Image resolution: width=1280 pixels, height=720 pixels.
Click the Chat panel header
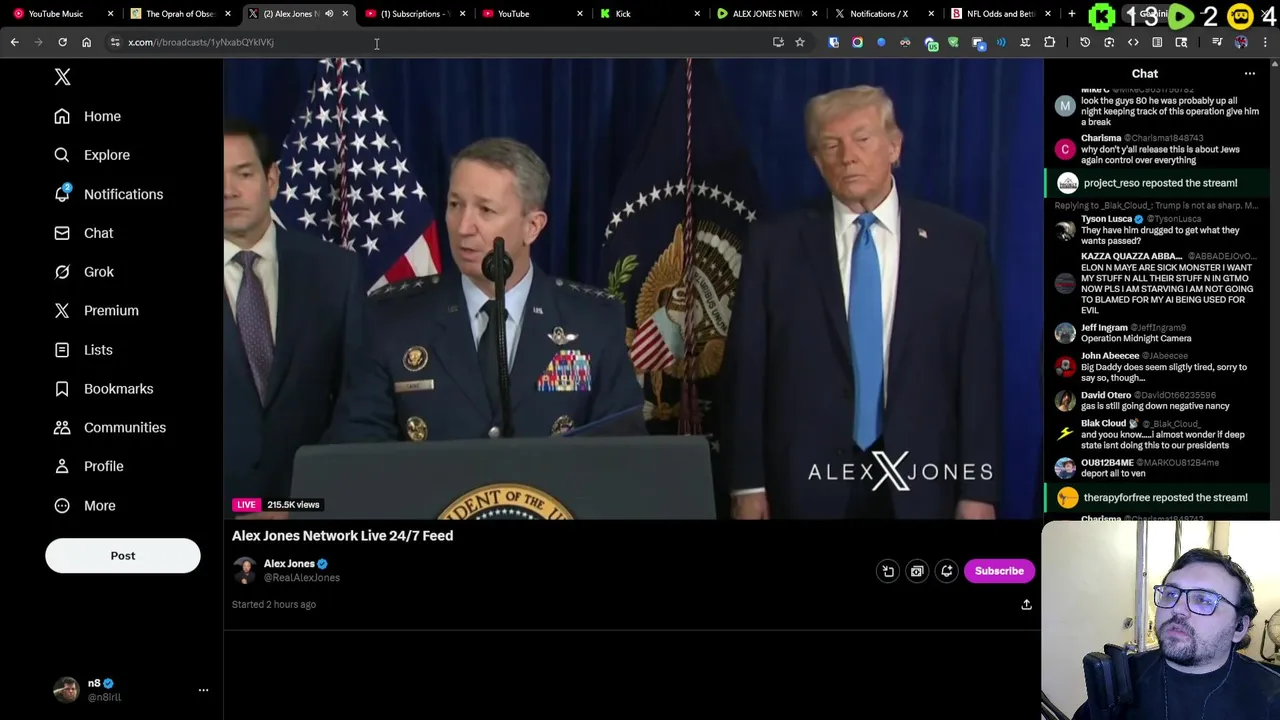click(1145, 74)
